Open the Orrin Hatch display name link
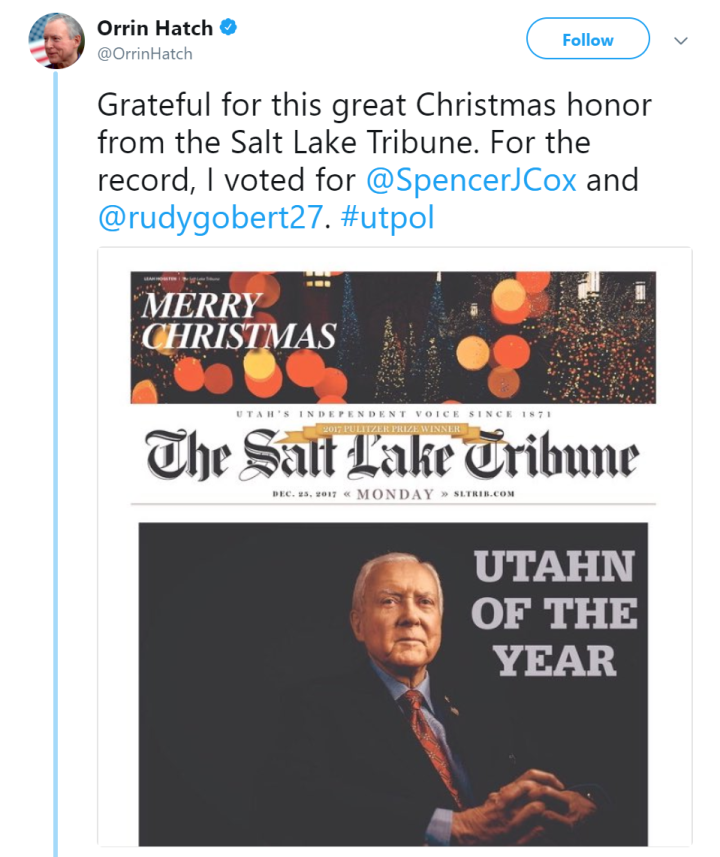 click(x=154, y=29)
